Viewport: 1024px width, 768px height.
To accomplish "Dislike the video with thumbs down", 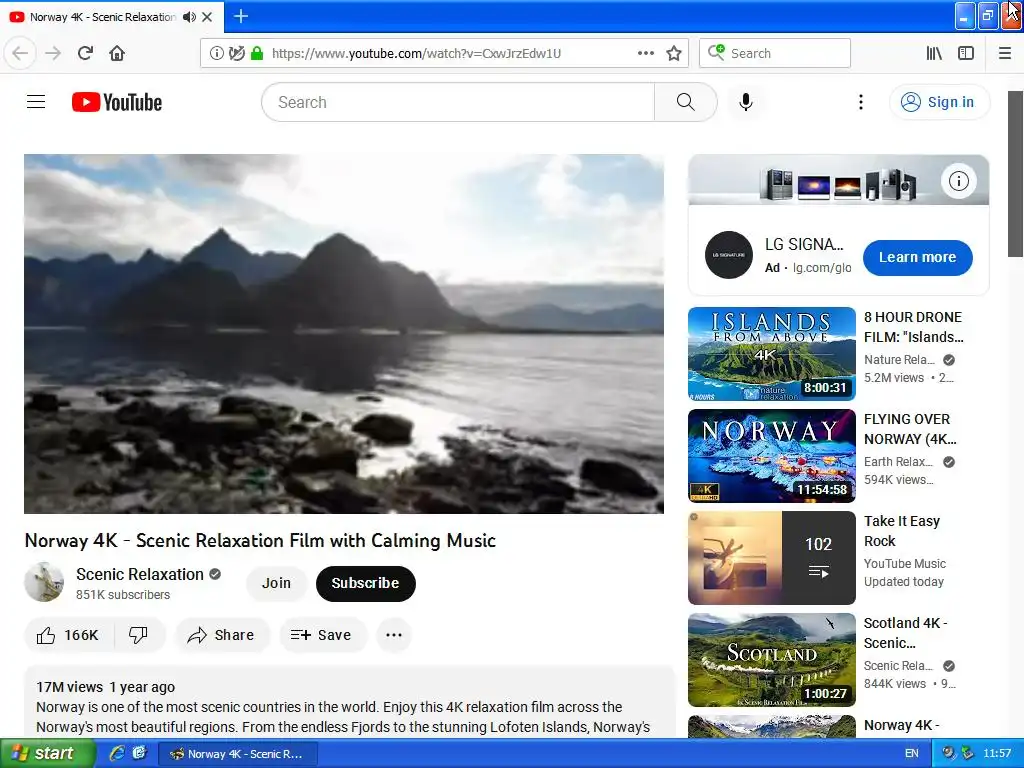I will tap(138, 635).
